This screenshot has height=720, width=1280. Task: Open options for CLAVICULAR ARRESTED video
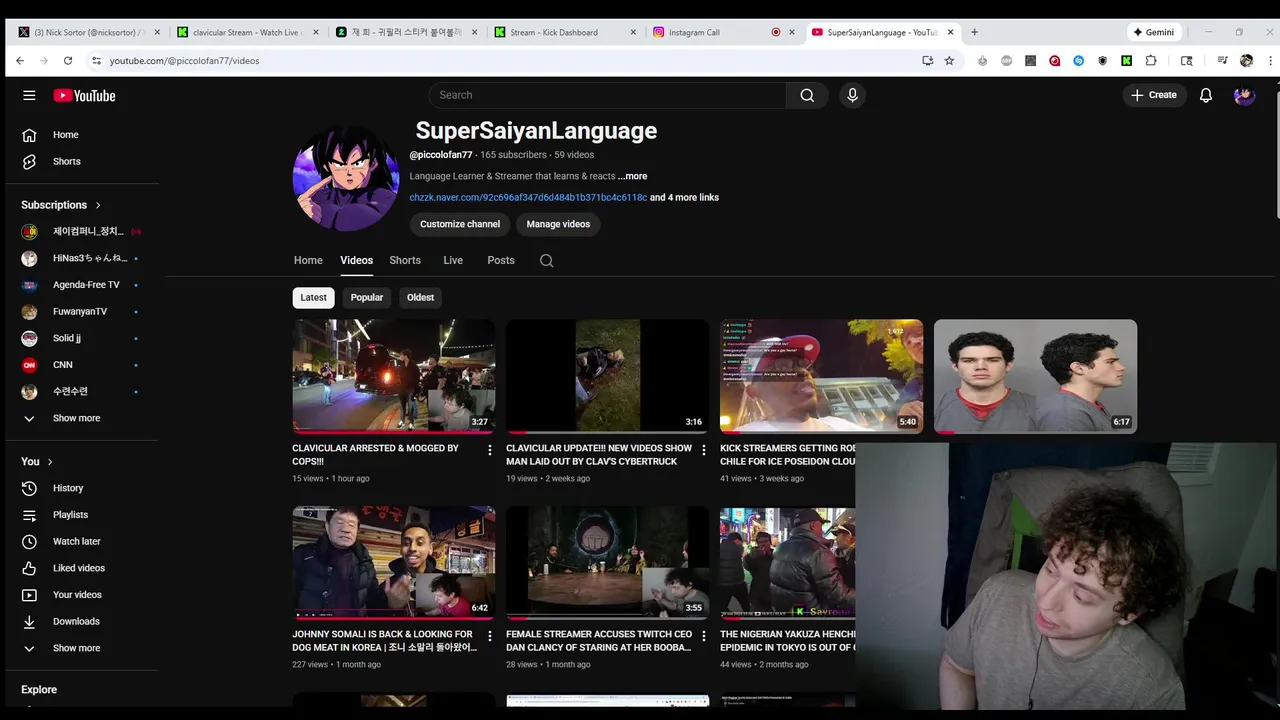(x=489, y=450)
